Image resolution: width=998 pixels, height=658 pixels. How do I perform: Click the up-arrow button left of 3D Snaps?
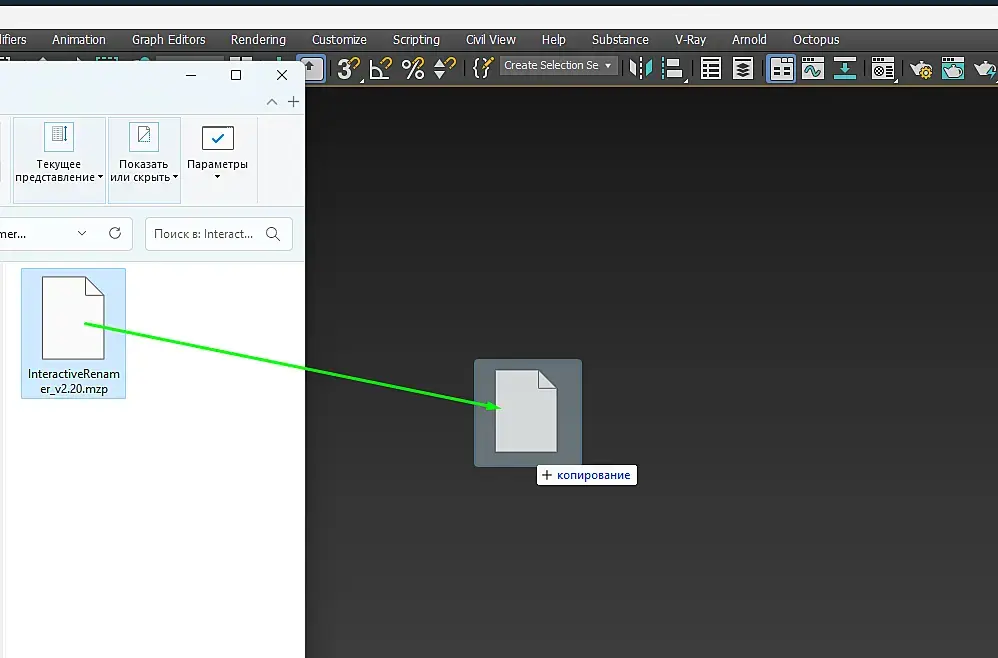click(311, 68)
